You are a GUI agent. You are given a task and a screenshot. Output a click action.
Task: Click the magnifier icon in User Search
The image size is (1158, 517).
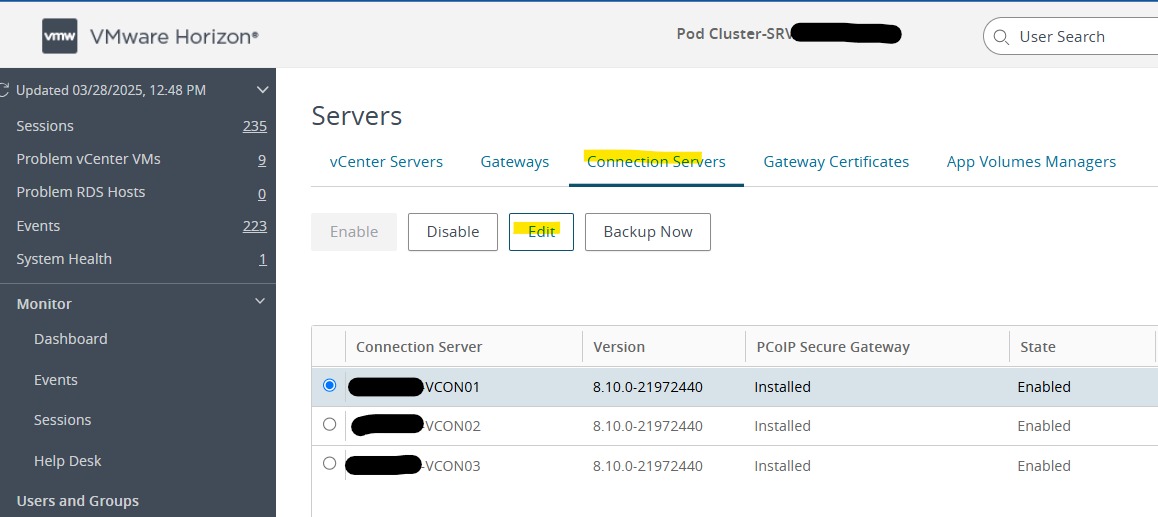coord(1001,37)
